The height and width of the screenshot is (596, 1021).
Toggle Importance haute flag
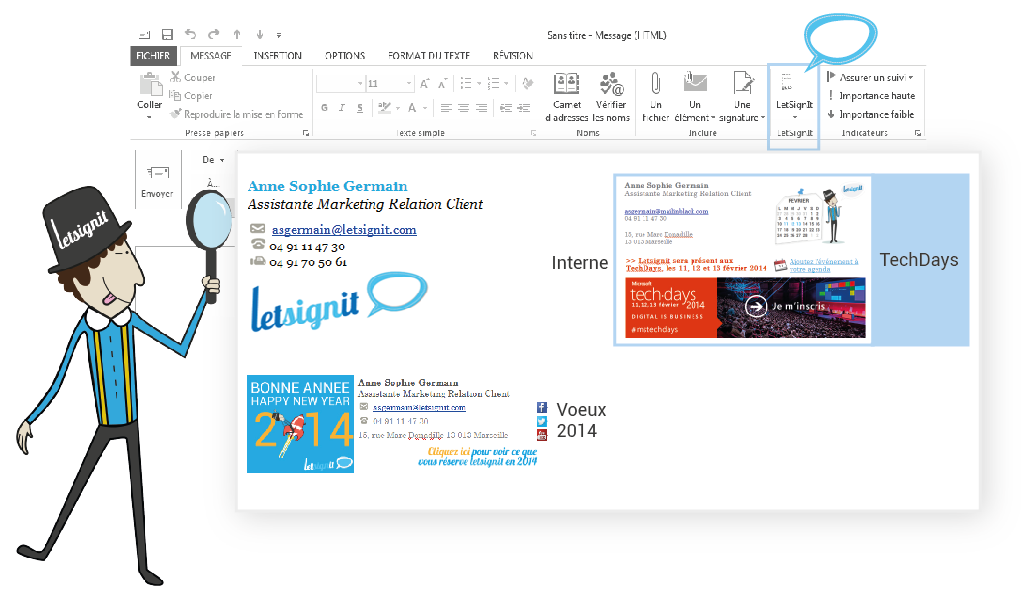(x=870, y=96)
